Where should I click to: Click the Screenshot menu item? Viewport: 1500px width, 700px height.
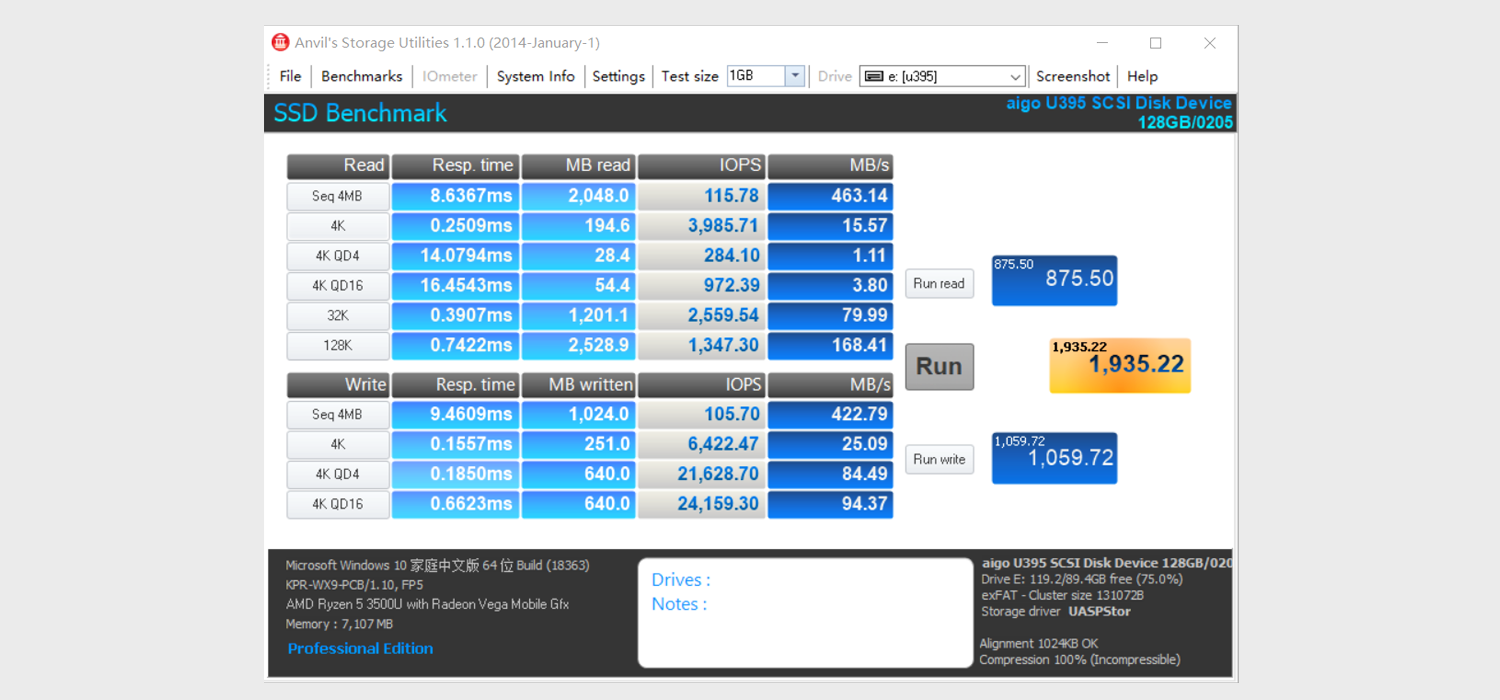(x=1073, y=76)
